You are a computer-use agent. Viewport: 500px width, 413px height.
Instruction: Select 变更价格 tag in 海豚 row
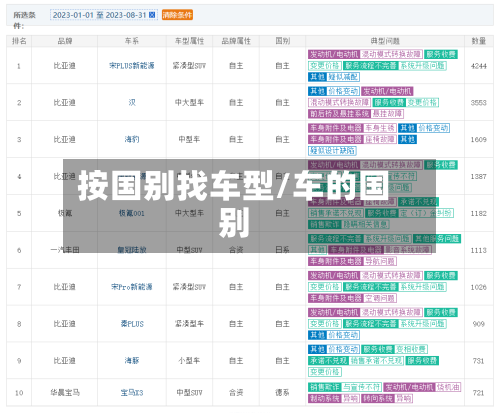325,372
